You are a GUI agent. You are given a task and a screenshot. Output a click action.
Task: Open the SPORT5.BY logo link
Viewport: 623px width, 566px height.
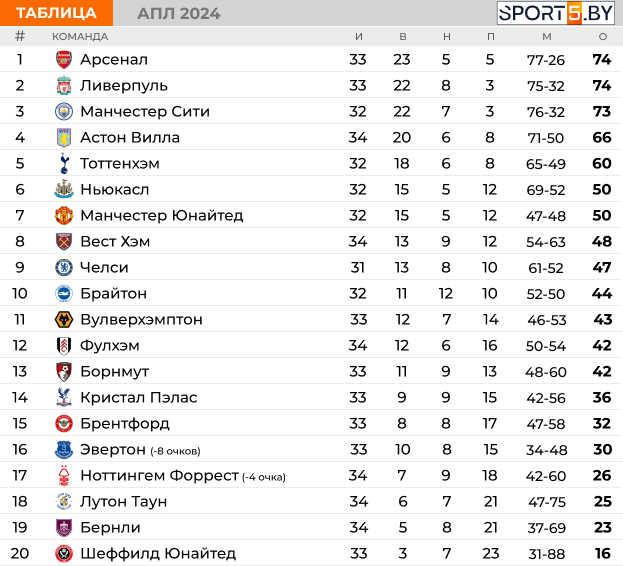[556, 13]
